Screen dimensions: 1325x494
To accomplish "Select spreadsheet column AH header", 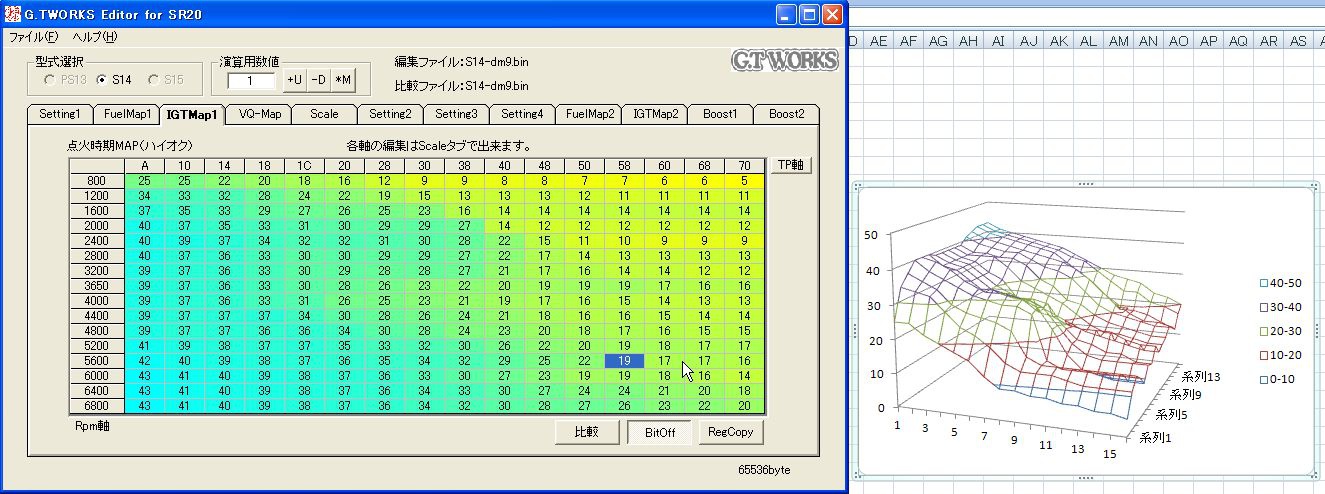I will [x=968, y=41].
